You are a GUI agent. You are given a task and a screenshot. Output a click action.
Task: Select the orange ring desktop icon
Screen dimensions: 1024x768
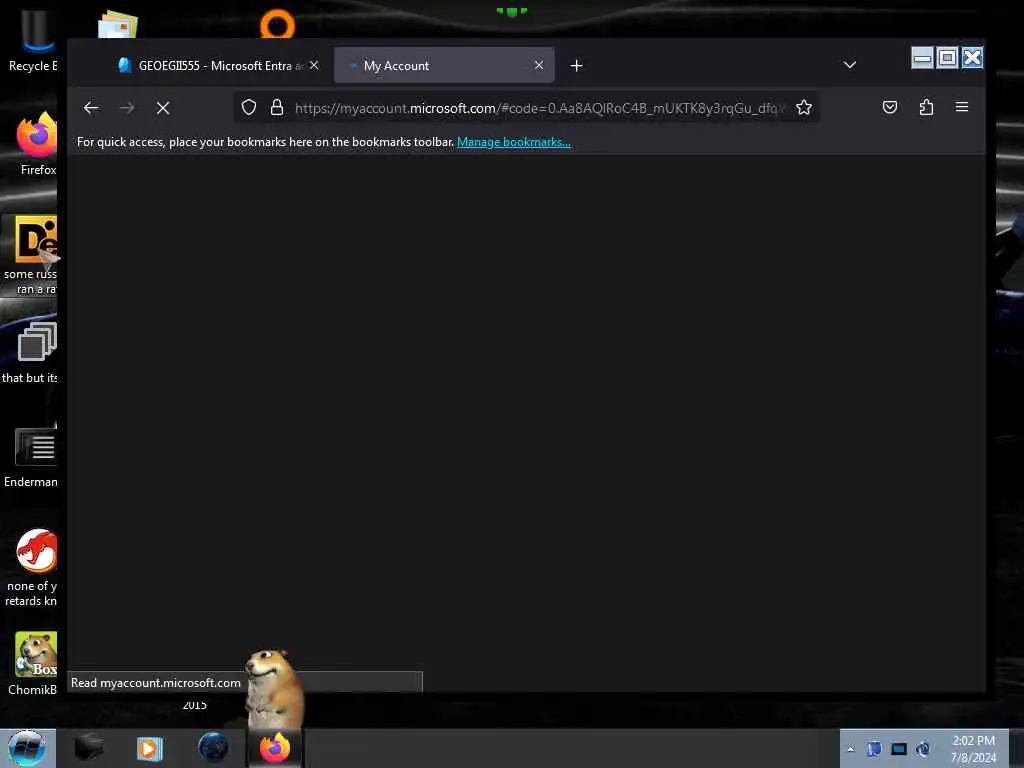click(278, 25)
